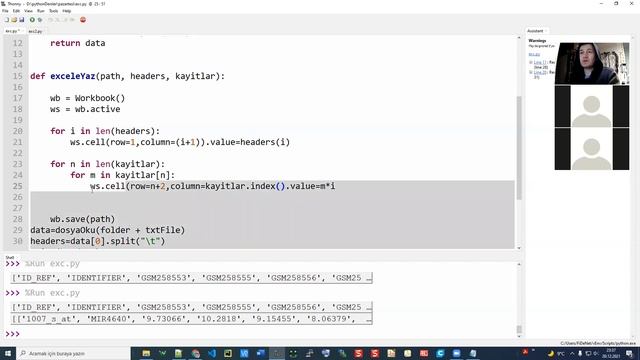The image size is (640, 360).
Task: Open the Windows Start menu
Action: (x=8, y=353)
